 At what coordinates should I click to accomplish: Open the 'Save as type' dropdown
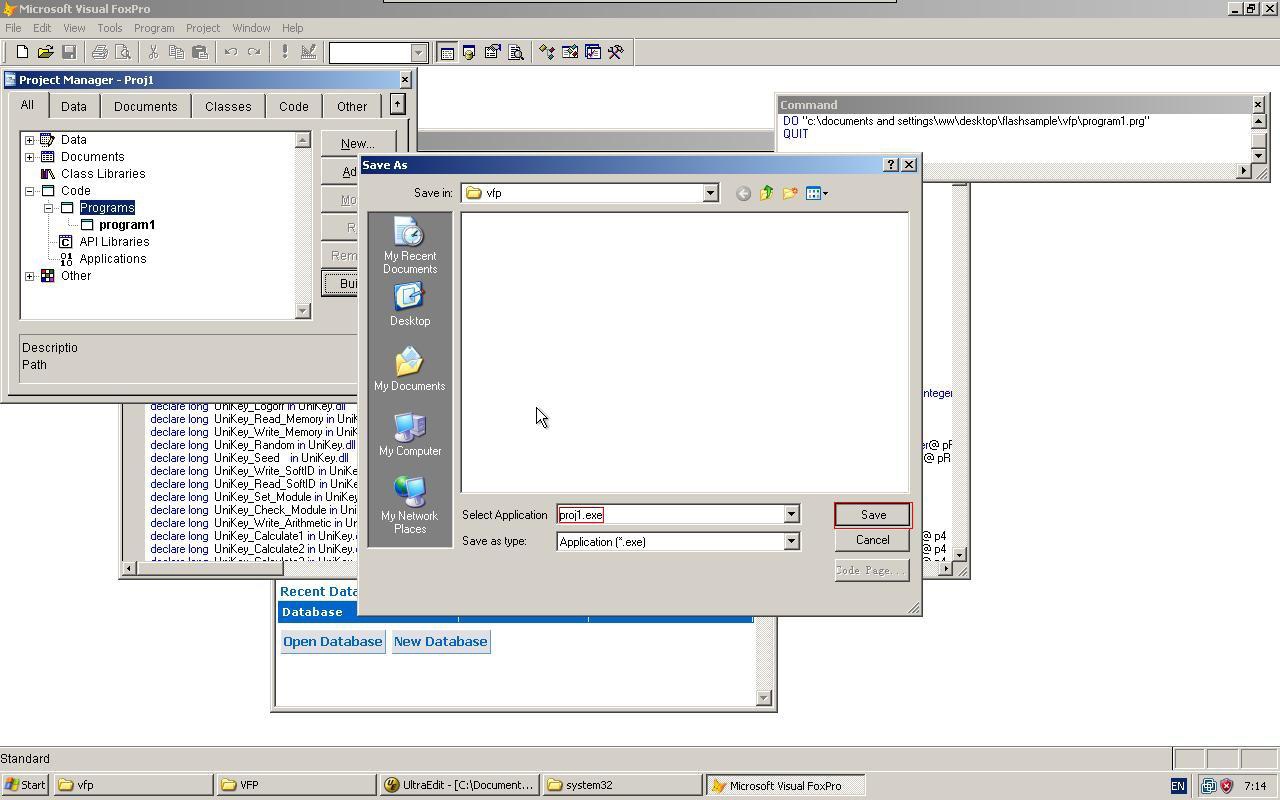(791, 542)
